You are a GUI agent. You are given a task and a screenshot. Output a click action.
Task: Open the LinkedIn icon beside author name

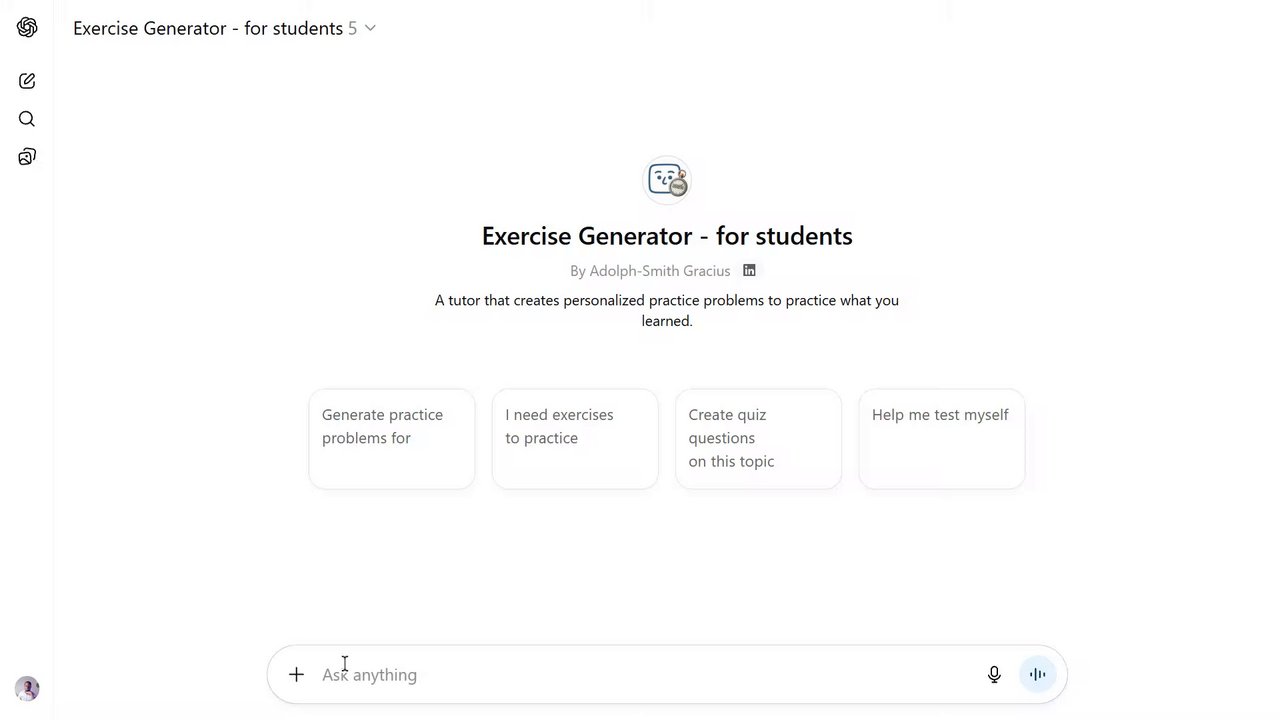point(749,270)
